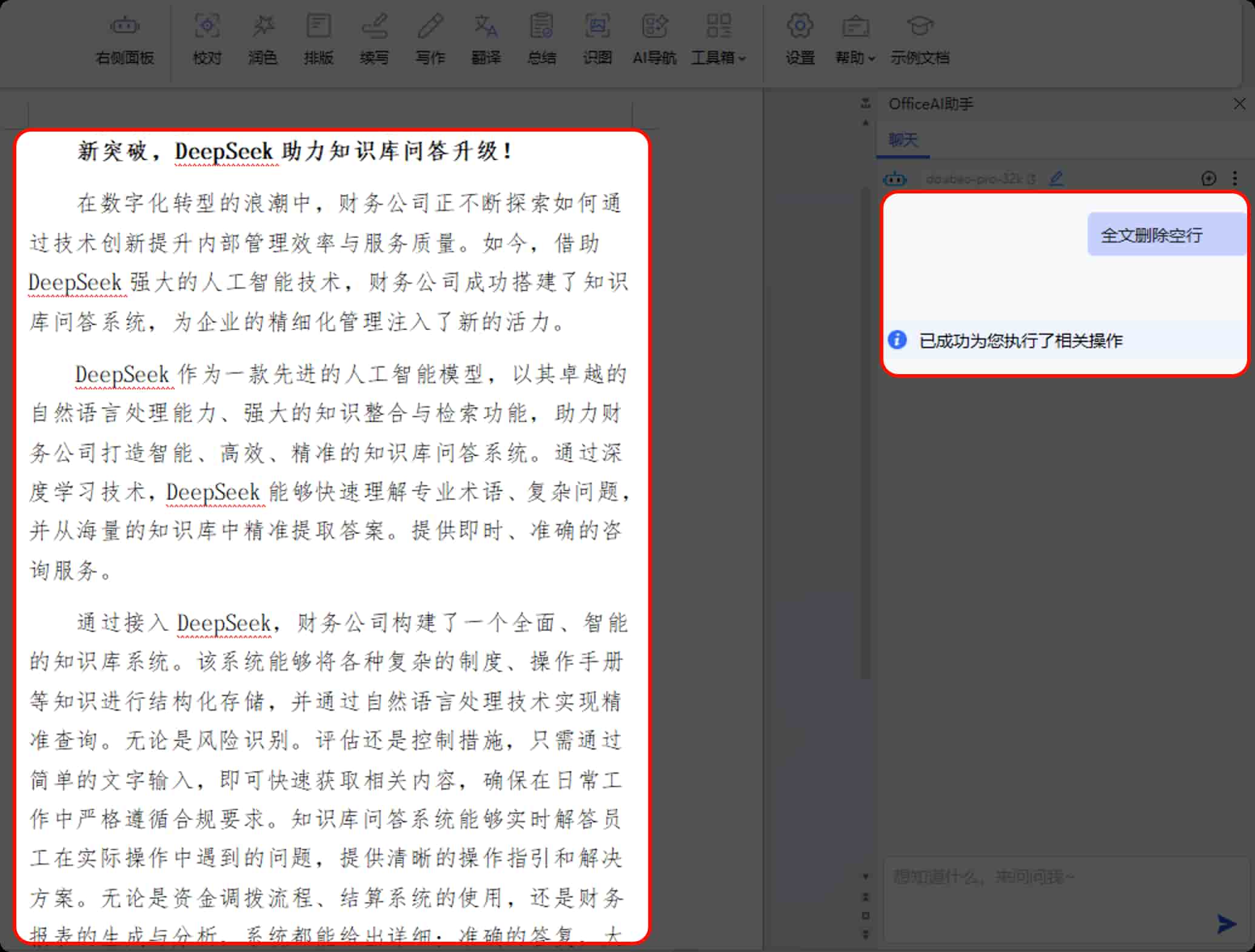Click the send message arrow button
1255x952 pixels.
click(x=1227, y=924)
